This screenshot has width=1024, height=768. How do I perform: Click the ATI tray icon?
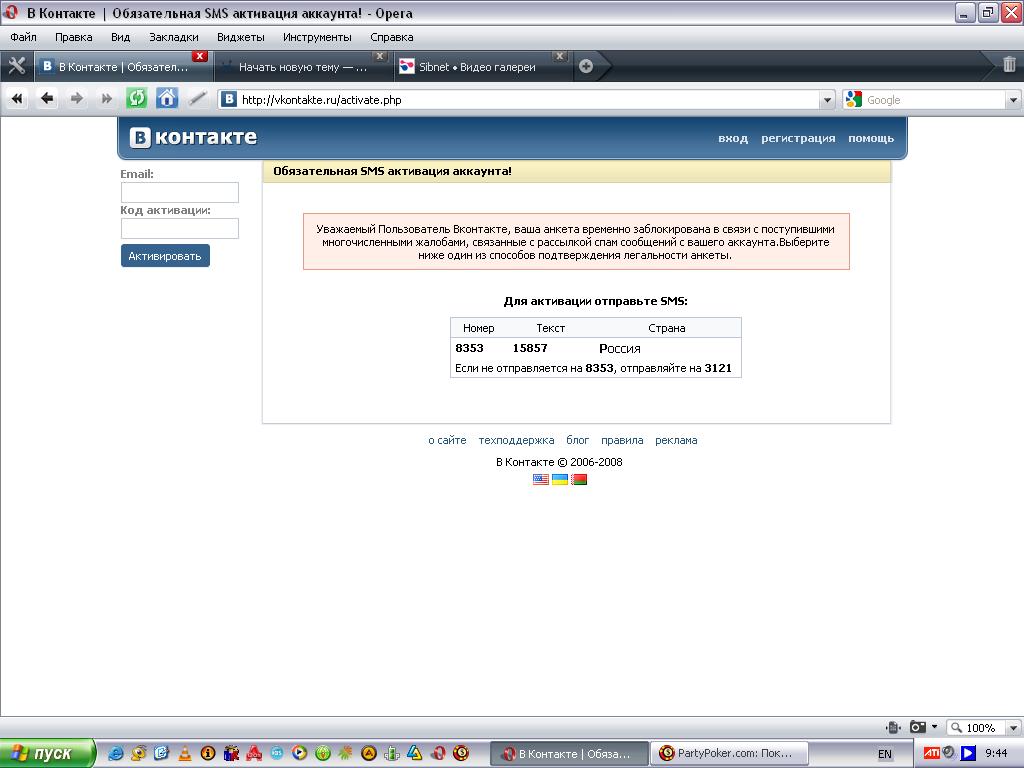[931, 753]
